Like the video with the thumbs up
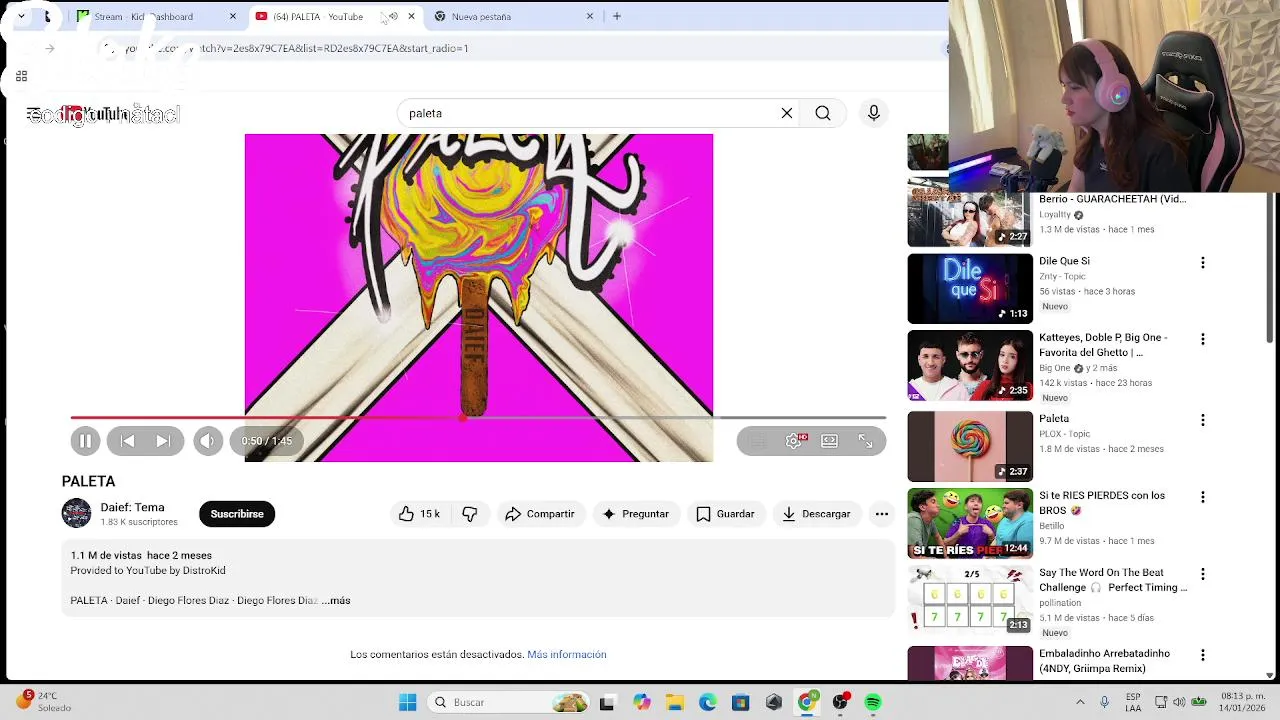This screenshot has width=1280, height=720. 418,514
